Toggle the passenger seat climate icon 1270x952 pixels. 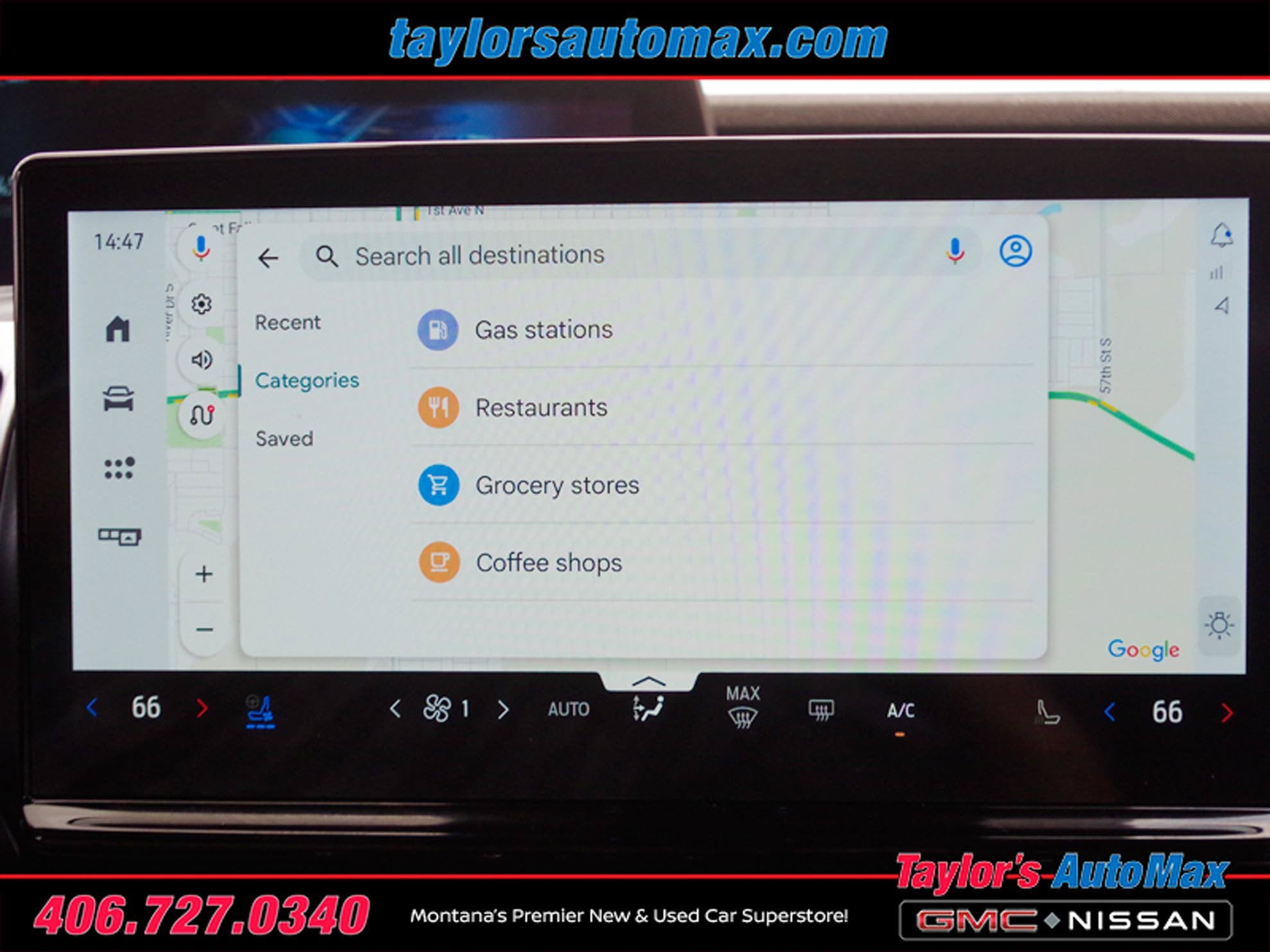[1047, 712]
